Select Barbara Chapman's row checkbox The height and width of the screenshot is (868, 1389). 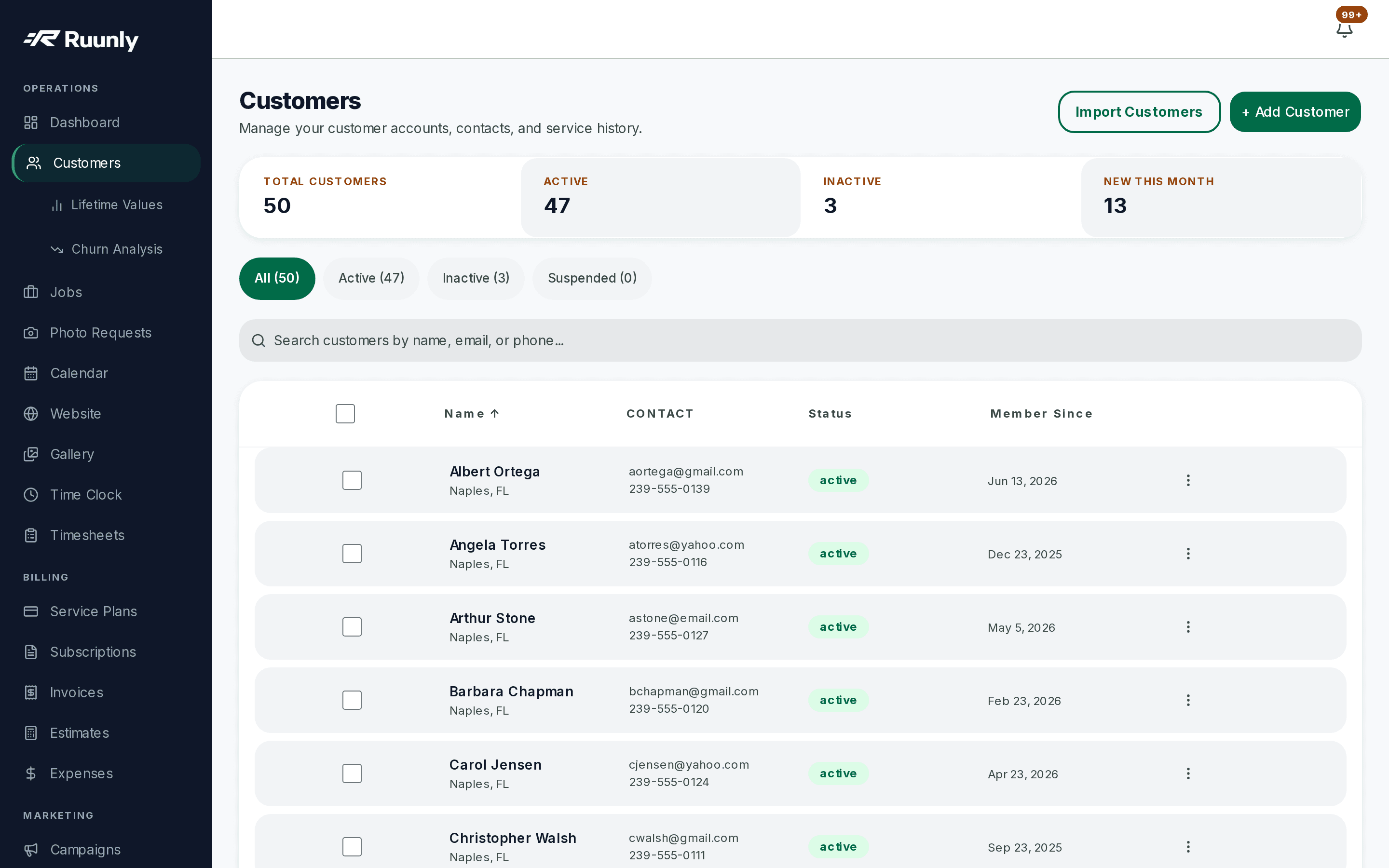pos(352,700)
